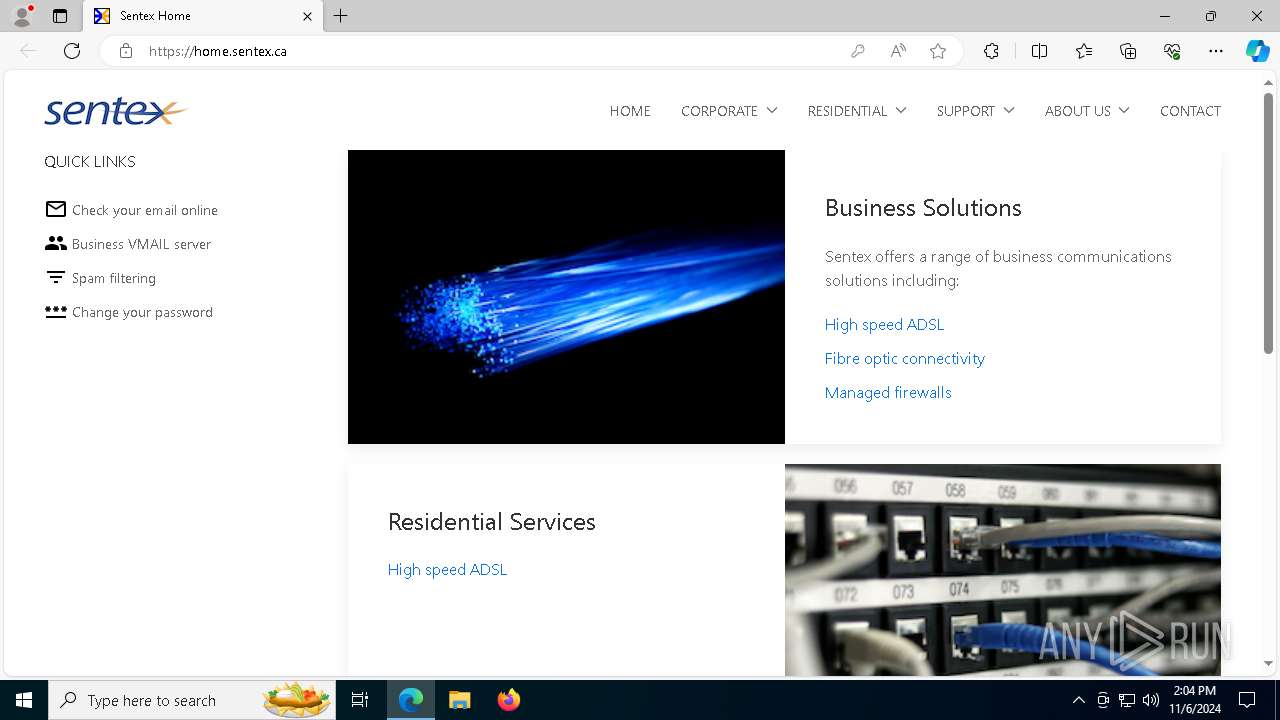Open Settings and more menu
Viewport: 1280px width, 720px height.
pyautogui.click(x=1216, y=51)
